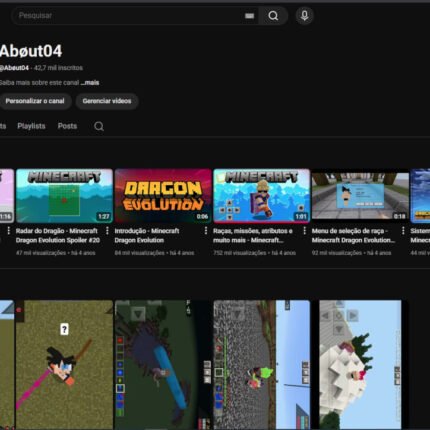The width and height of the screenshot is (430, 430).
Task: Open Dragon Evolution intro thumbnail
Action: click(163, 196)
